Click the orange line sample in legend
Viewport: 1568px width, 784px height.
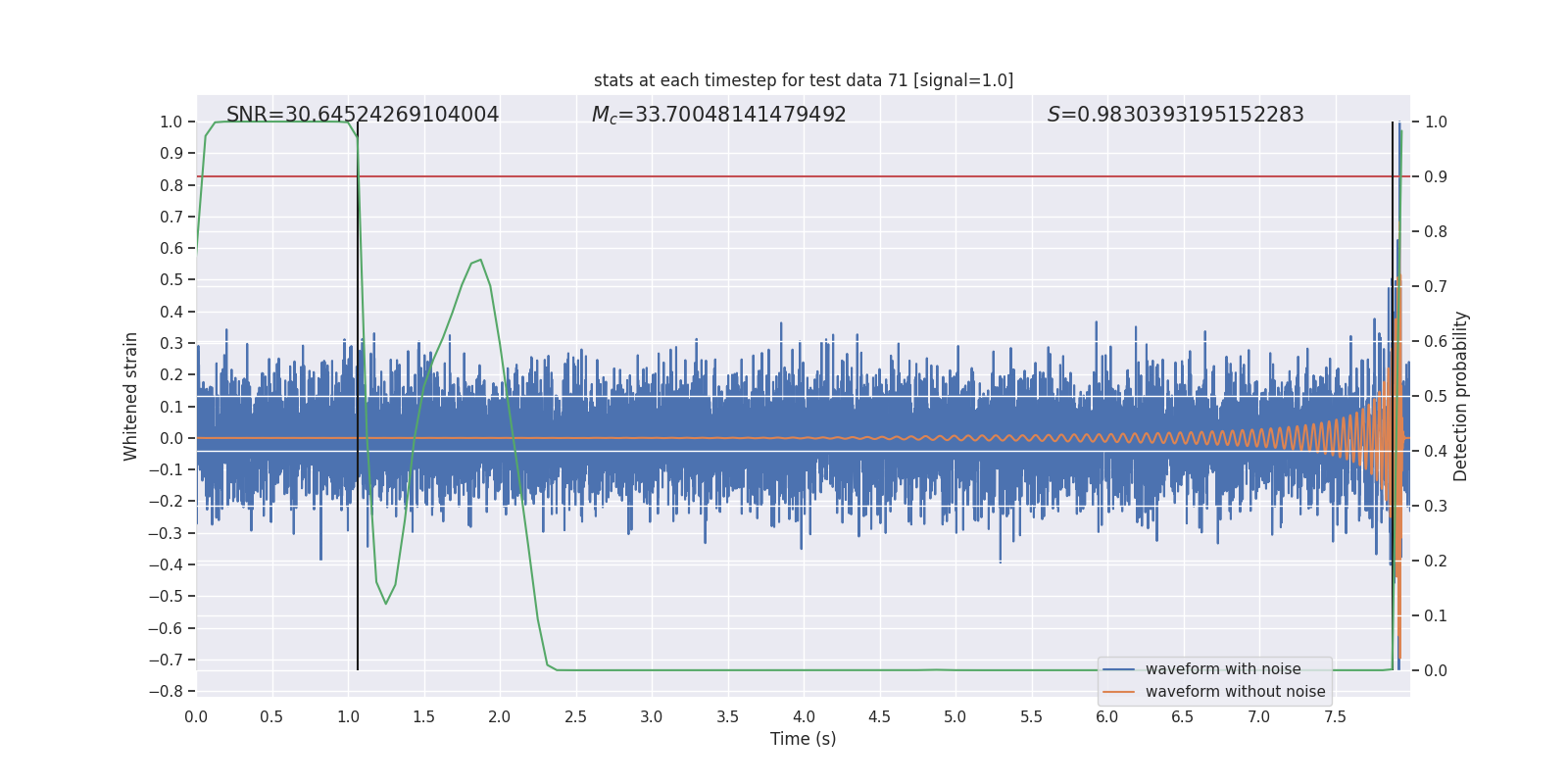pyautogui.click(x=1118, y=692)
